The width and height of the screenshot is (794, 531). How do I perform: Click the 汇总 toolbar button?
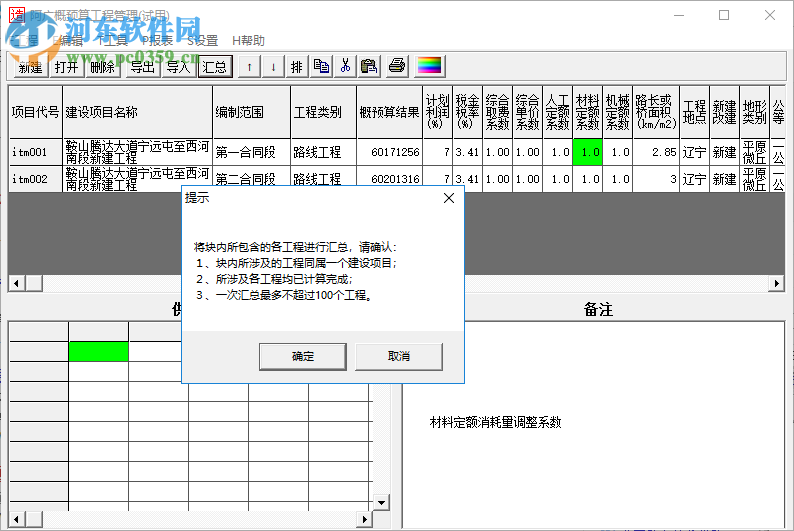(215, 66)
